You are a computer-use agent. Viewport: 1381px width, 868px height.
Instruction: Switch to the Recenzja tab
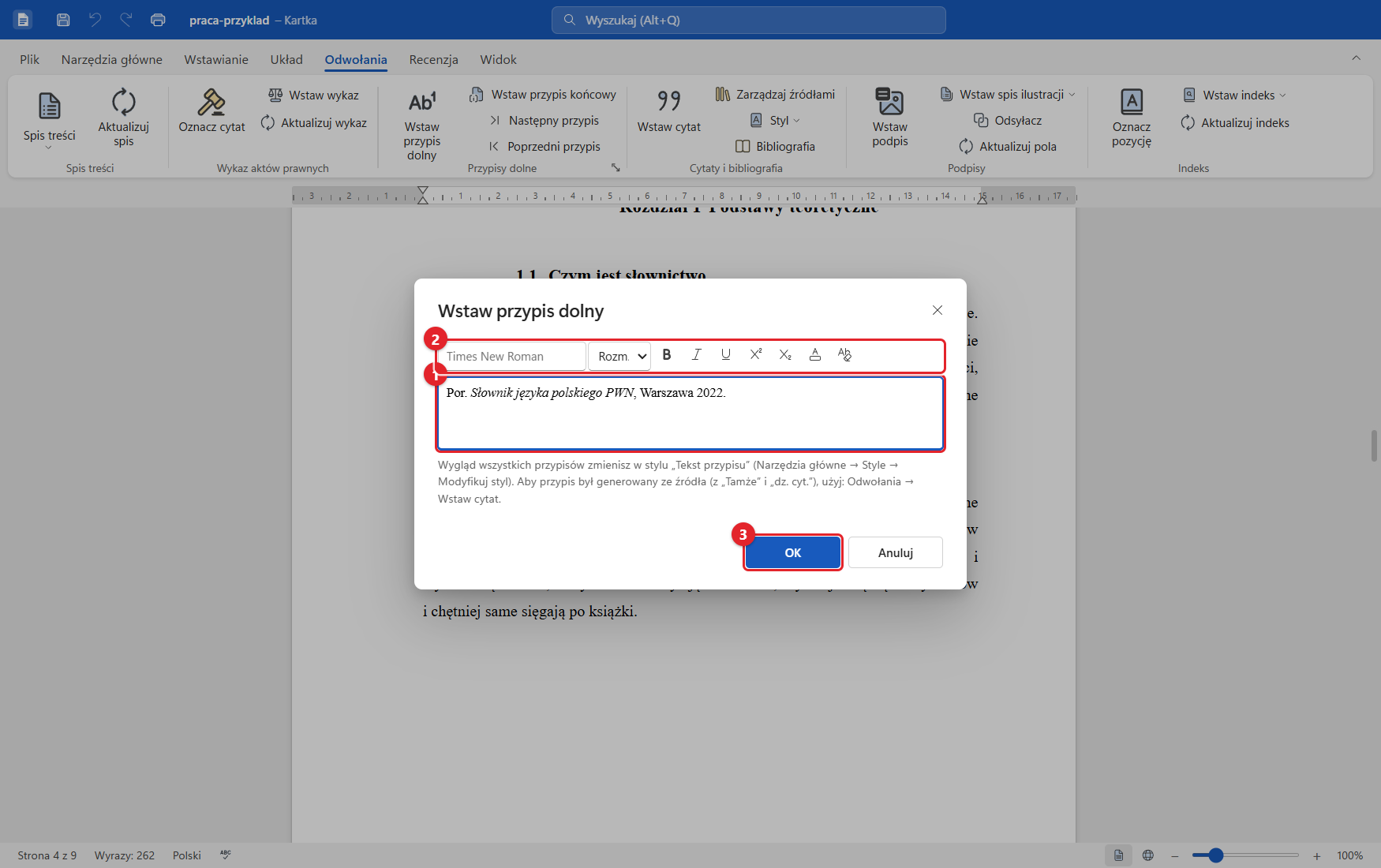pyautogui.click(x=433, y=59)
